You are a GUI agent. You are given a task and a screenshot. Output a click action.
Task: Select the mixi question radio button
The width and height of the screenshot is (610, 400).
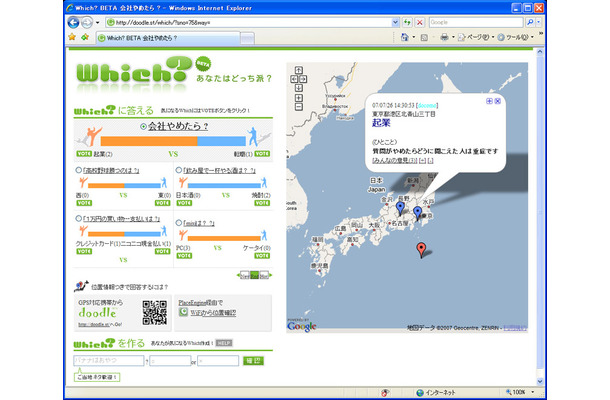(x=179, y=223)
